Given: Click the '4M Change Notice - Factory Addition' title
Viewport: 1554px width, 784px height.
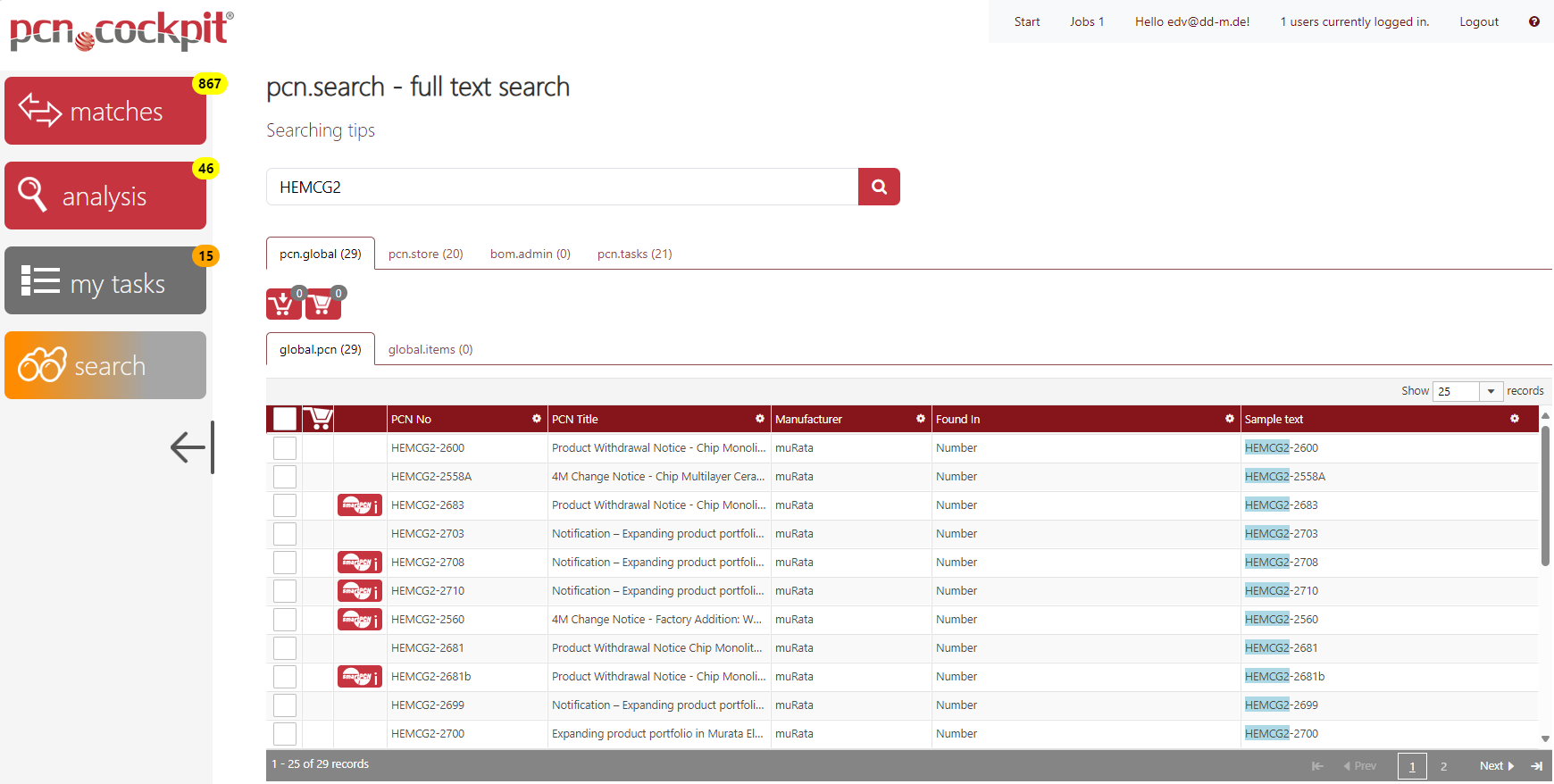Looking at the screenshot, I should click(657, 620).
